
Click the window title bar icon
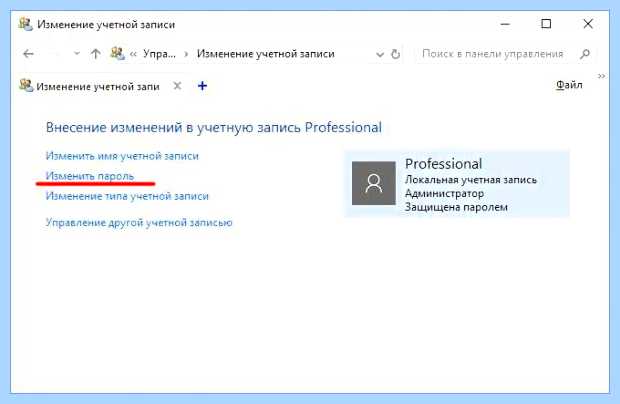[x=26, y=24]
